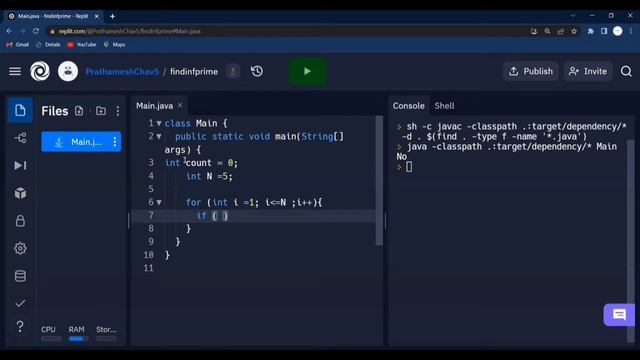Viewport: 640px width, 360px height.
Task: Select the Files sidebar icon
Action: [x=20, y=111]
